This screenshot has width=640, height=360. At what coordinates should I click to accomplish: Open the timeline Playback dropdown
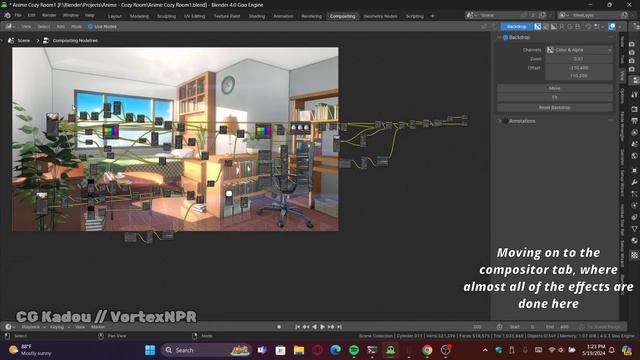point(33,327)
